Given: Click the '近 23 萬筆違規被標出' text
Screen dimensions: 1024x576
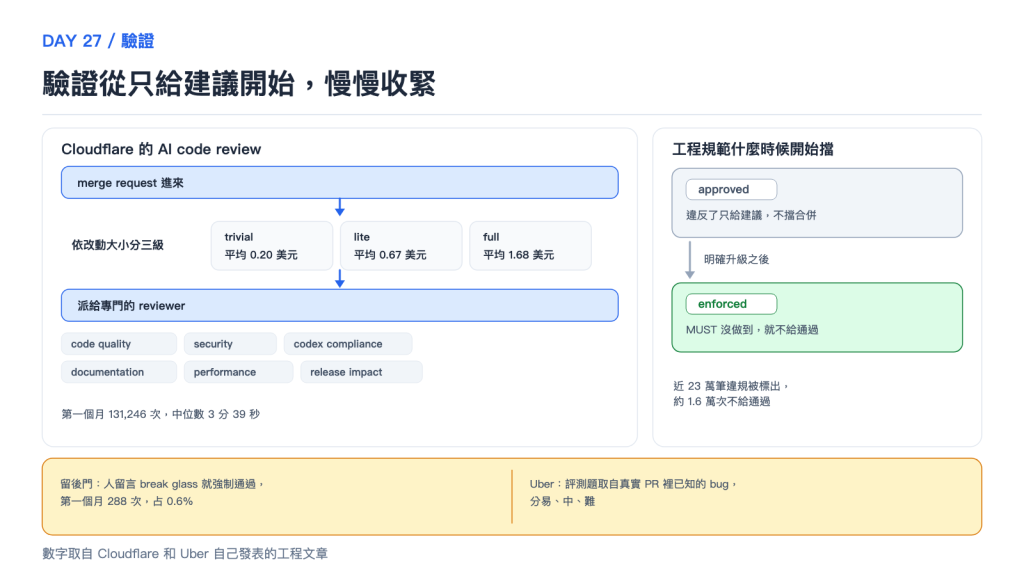Looking at the screenshot, I should pos(727,386).
